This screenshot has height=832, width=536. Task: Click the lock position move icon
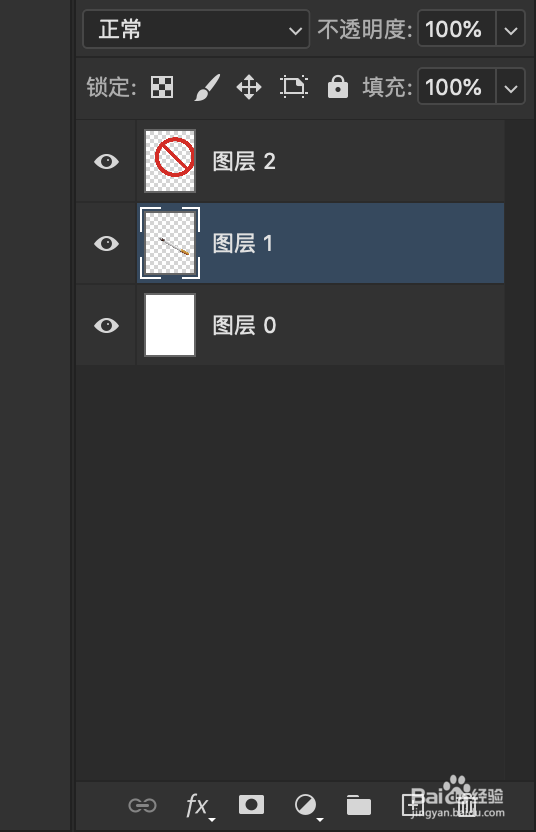point(249,87)
